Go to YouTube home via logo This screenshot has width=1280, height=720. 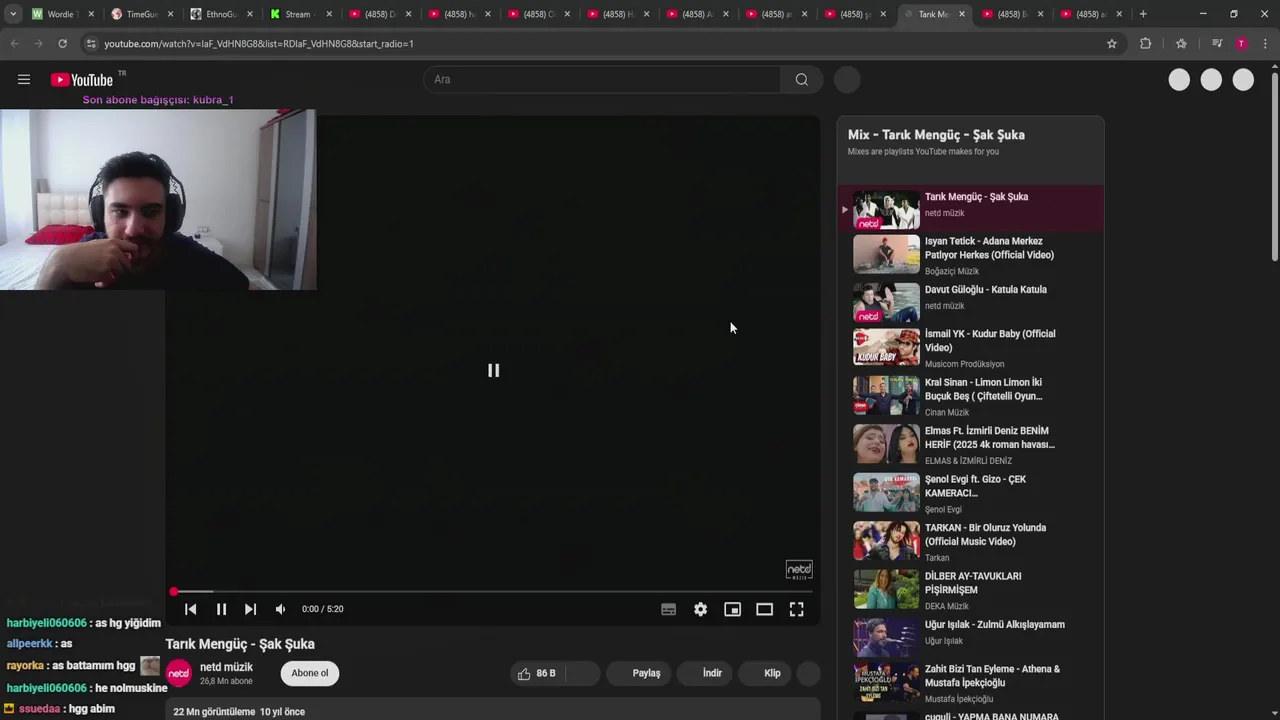point(82,80)
